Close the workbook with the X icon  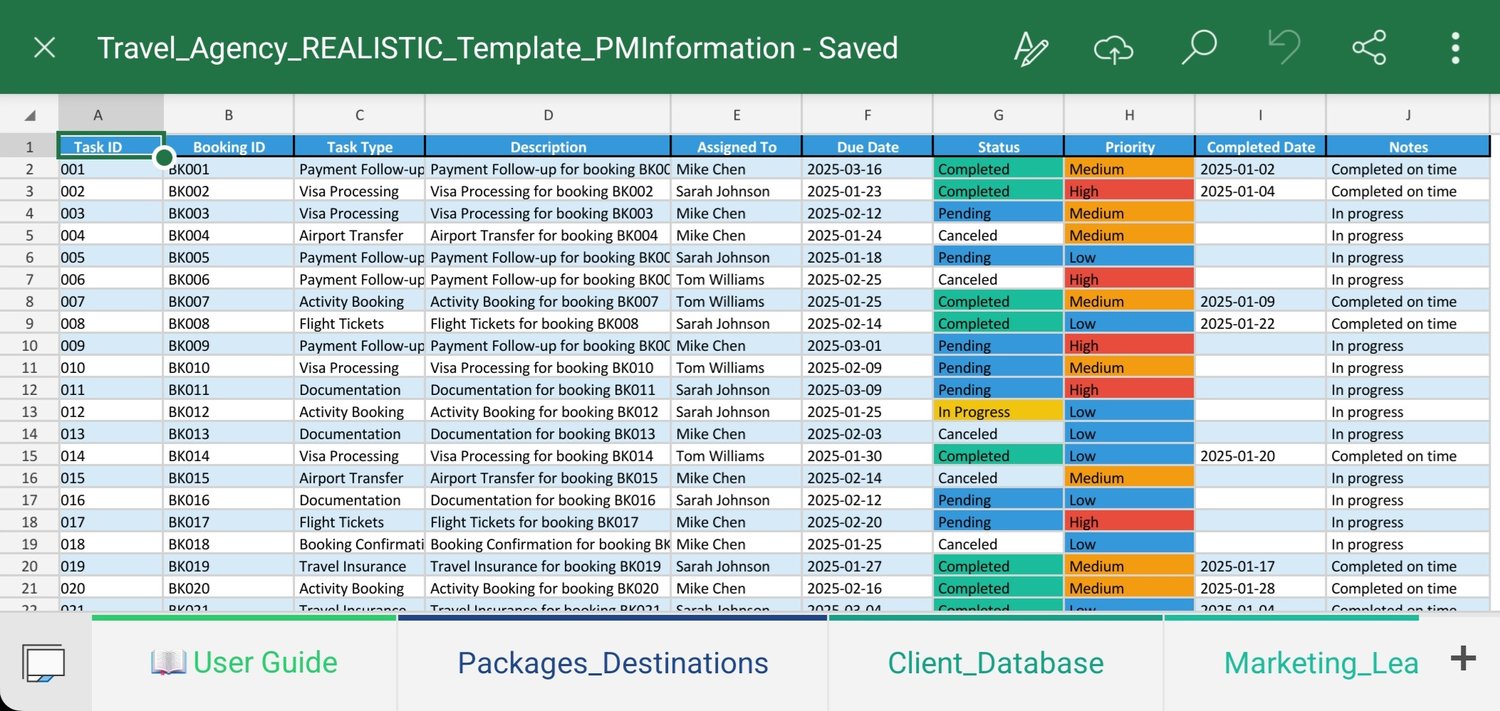click(x=44, y=47)
